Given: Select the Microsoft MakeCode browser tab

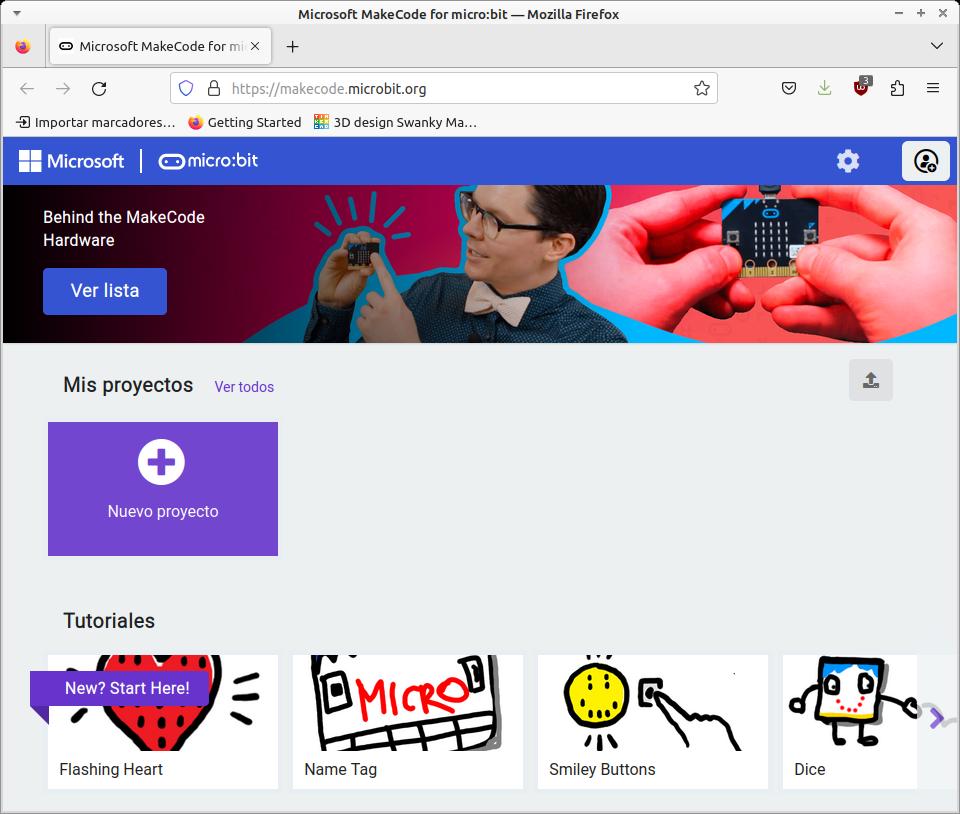Looking at the screenshot, I should (160, 46).
